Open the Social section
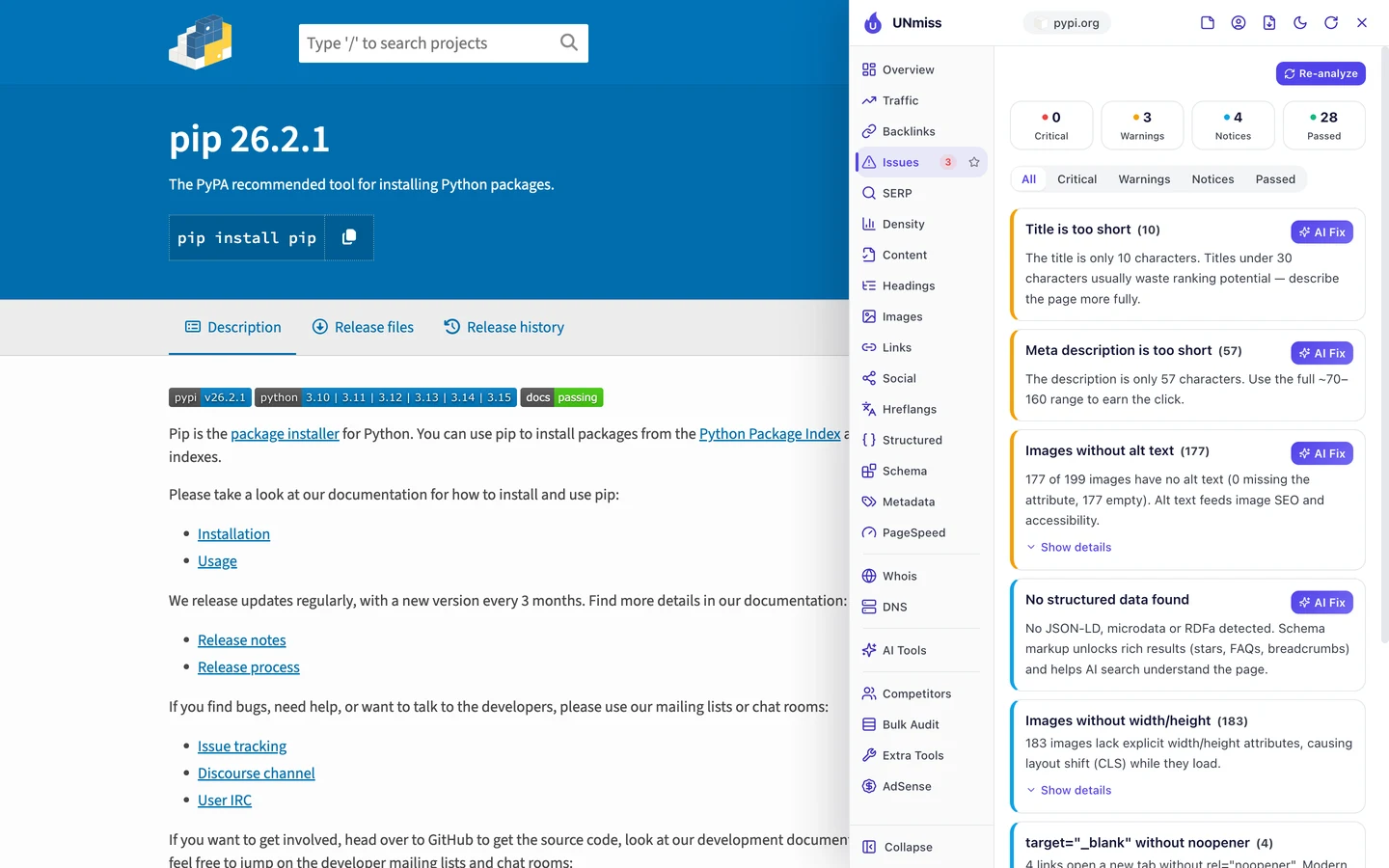1389x868 pixels. pos(921,378)
